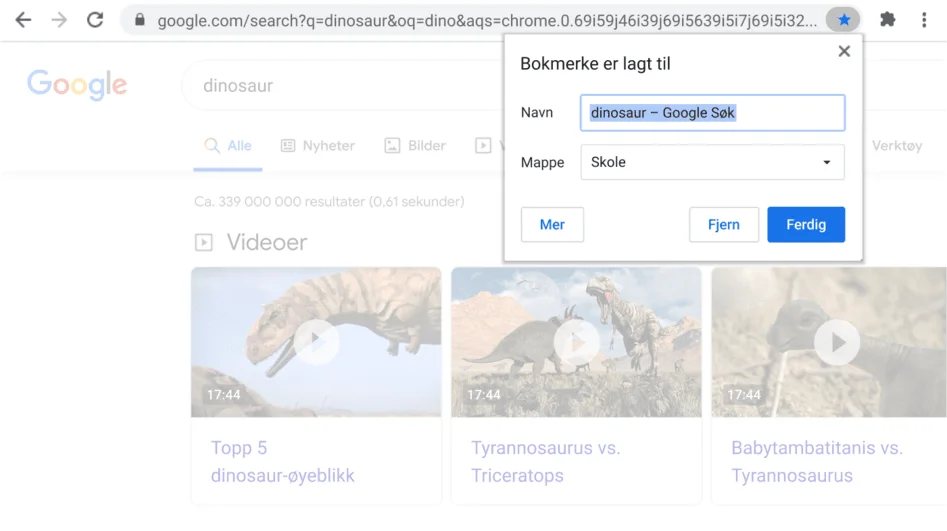Open the Tyrannosaurus vs. Triceratops link

(x=545, y=462)
